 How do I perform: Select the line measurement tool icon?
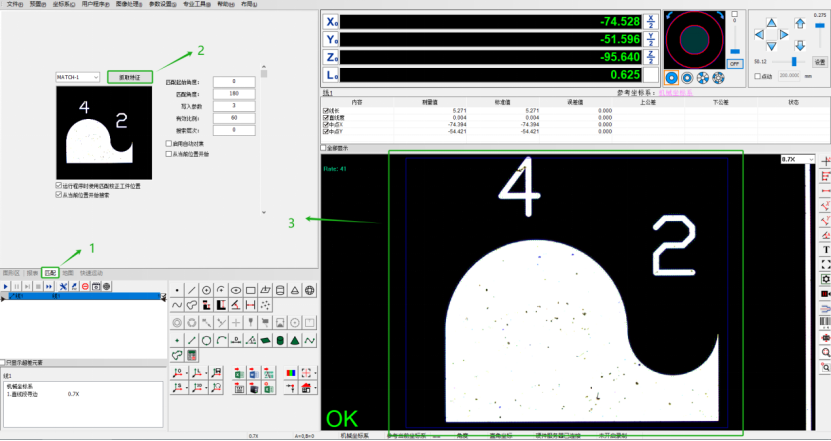(192, 290)
